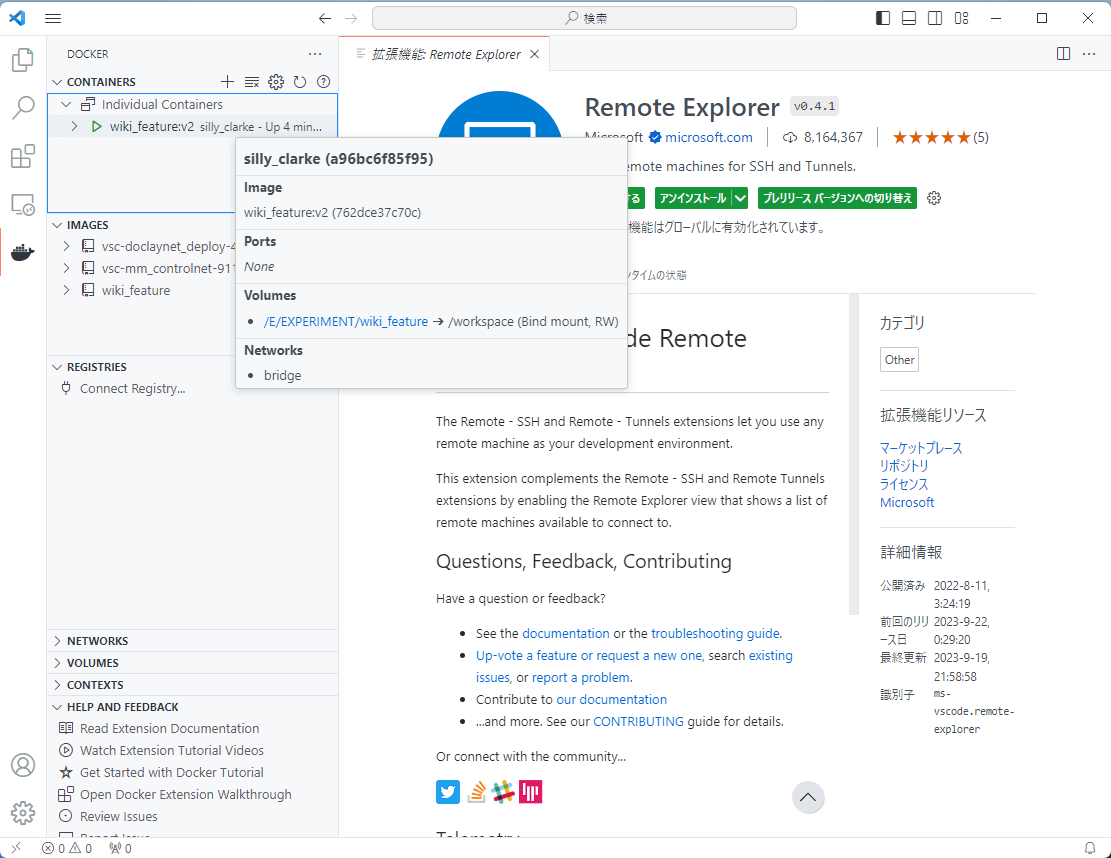Screen dimensions: 1111x858
Task: Click the troubleshooting guide link
Action: coord(716,633)
